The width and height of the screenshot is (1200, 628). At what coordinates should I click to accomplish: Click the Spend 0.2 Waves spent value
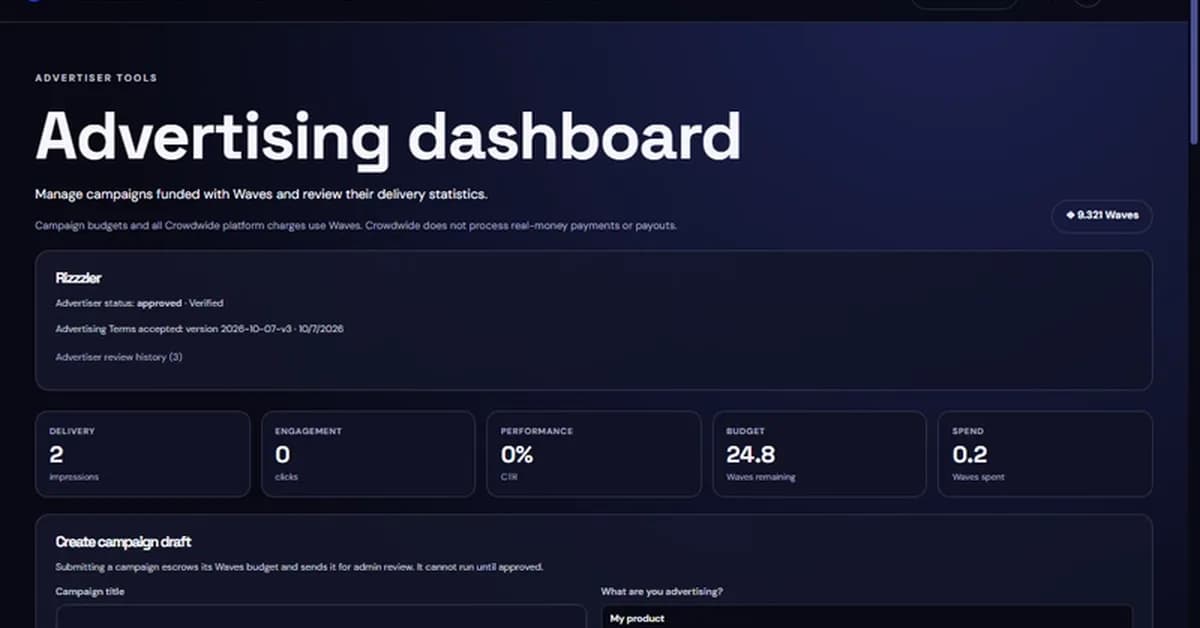(x=970, y=455)
